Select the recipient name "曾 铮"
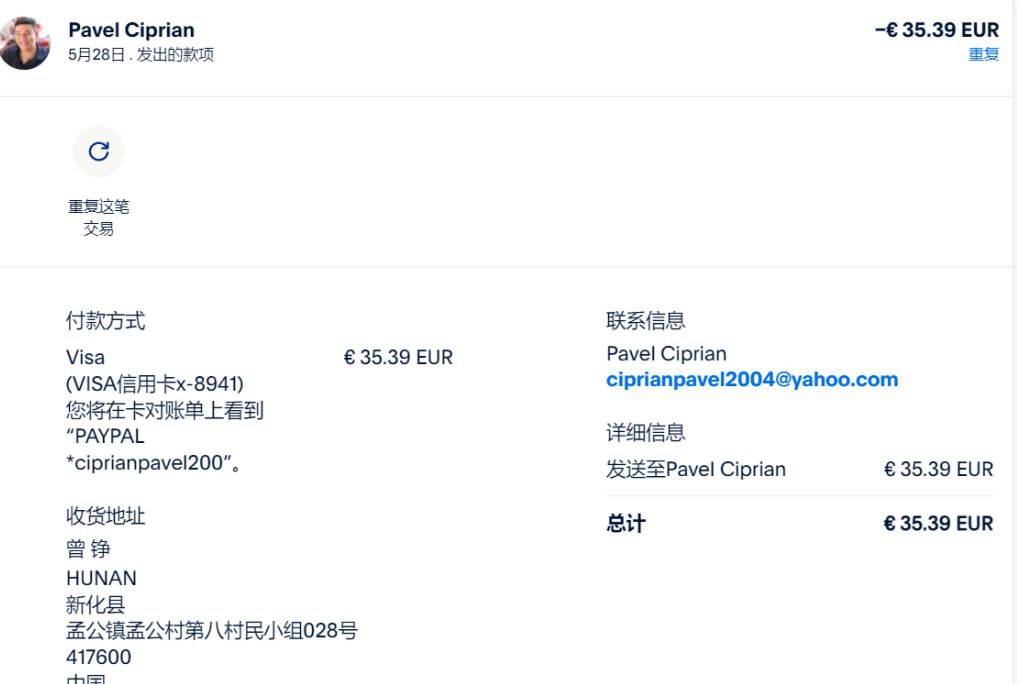This screenshot has width=1026, height=684. point(88,549)
